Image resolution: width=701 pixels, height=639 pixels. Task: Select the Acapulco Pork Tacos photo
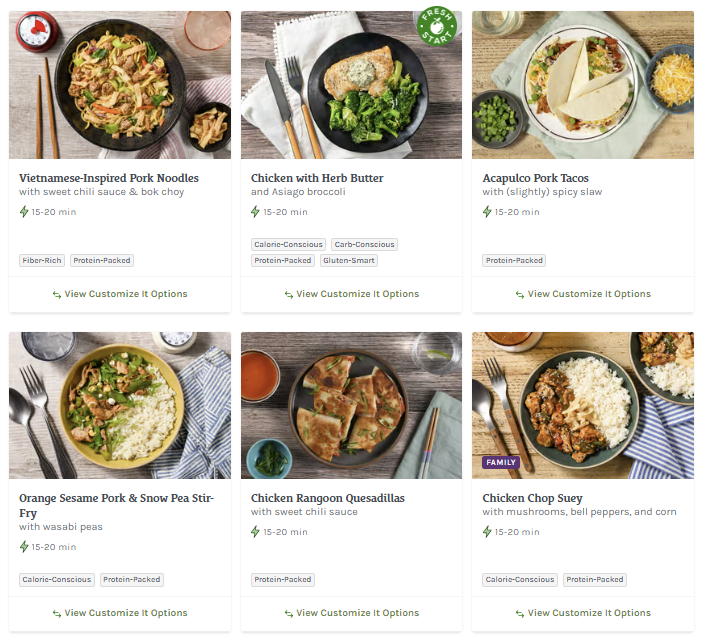(x=583, y=85)
